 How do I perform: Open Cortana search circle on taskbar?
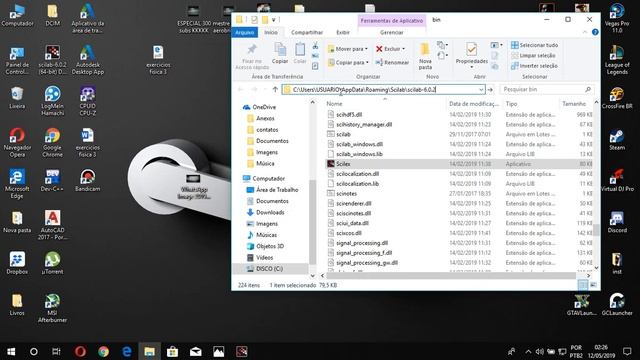point(34,351)
